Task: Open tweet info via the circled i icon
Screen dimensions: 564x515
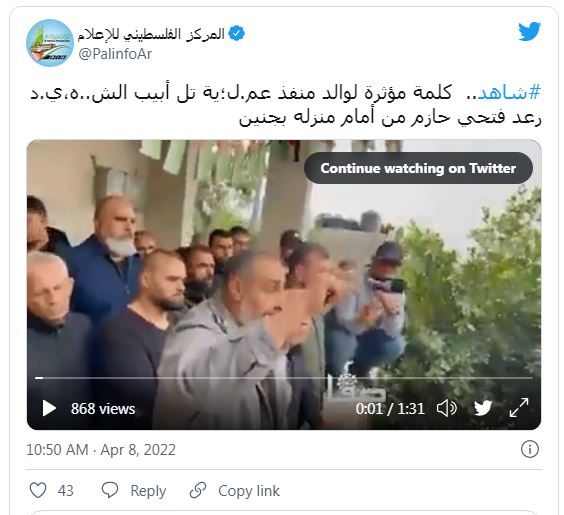Action: (529, 449)
